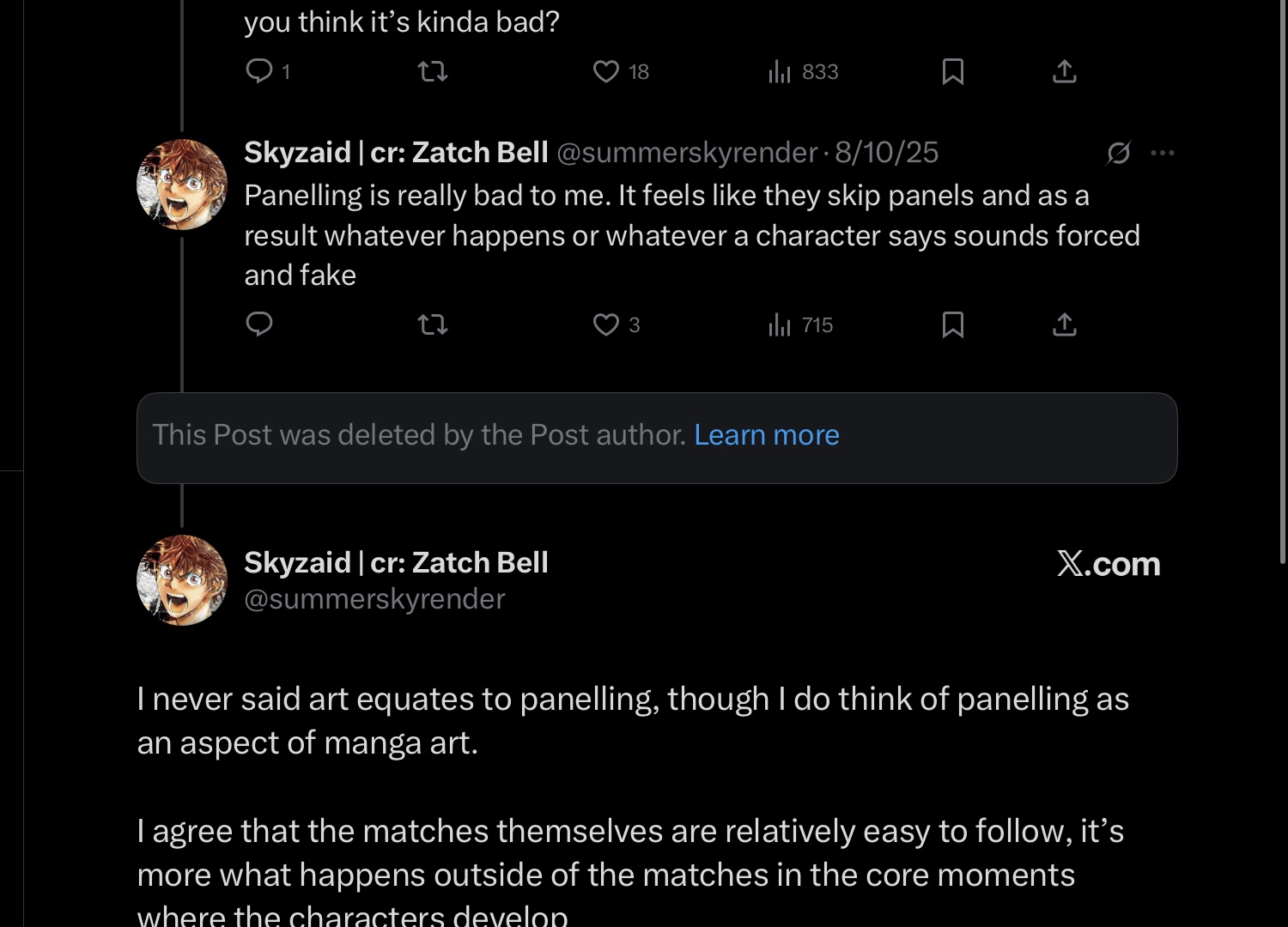The width and height of the screenshot is (1288, 927).
Task: Reply to the 'Panelling is really bad' post
Action: click(259, 324)
